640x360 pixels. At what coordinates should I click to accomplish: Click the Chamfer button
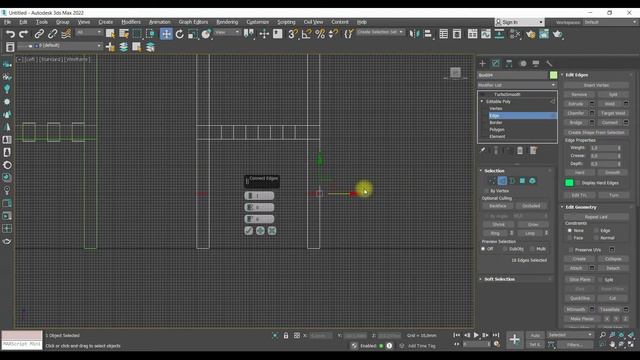click(x=576, y=113)
